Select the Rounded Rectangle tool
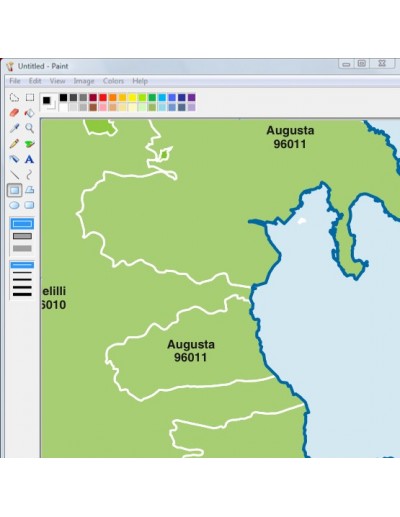This screenshot has width=400, height=517. pyautogui.click(x=30, y=205)
